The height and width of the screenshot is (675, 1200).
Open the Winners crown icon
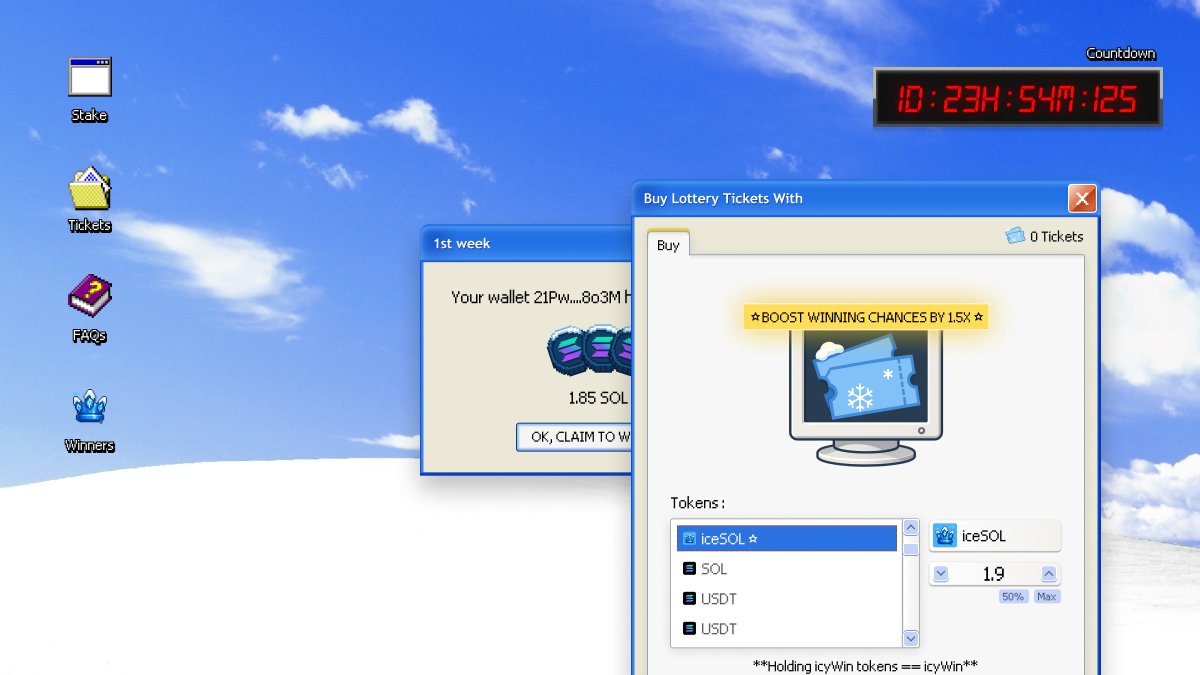pos(89,407)
